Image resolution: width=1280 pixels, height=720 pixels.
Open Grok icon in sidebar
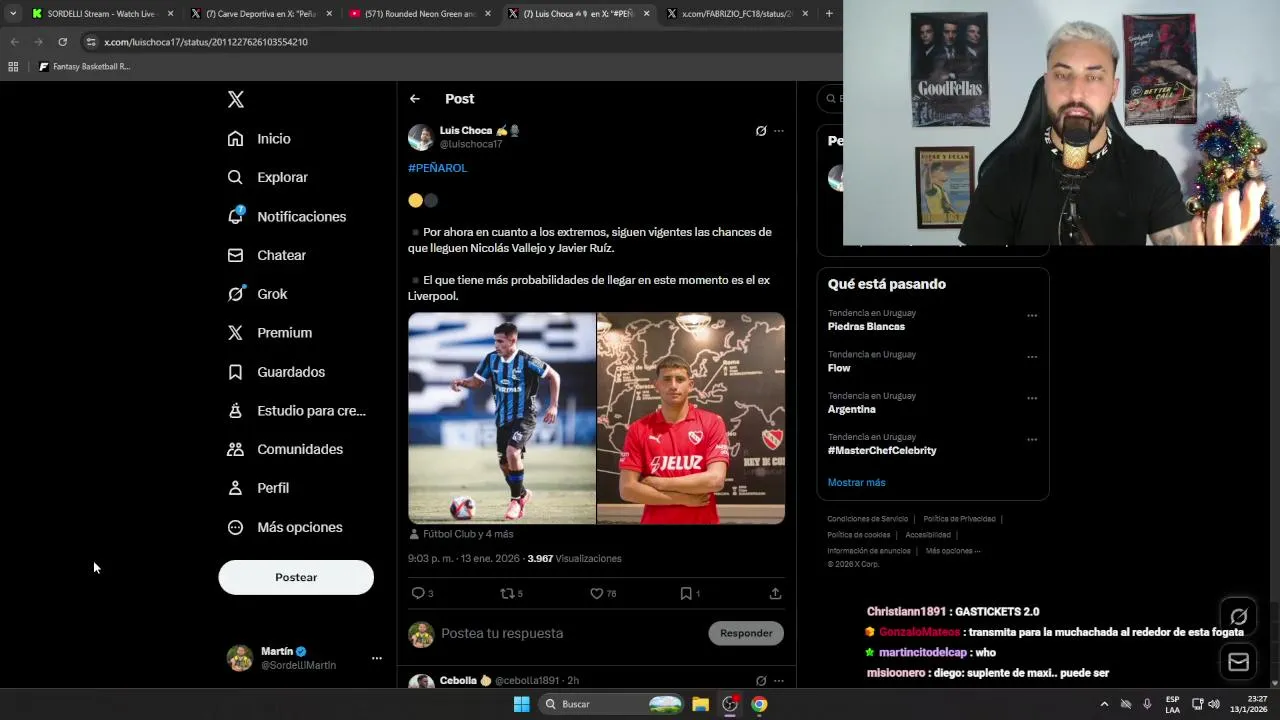pyautogui.click(x=235, y=294)
